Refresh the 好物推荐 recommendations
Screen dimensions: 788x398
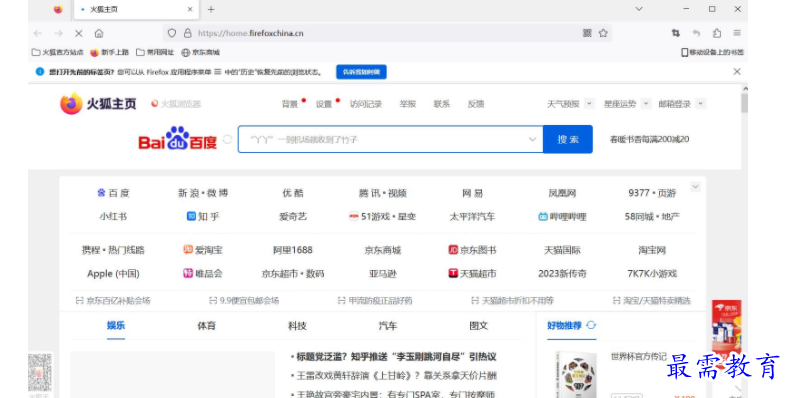(x=592, y=325)
